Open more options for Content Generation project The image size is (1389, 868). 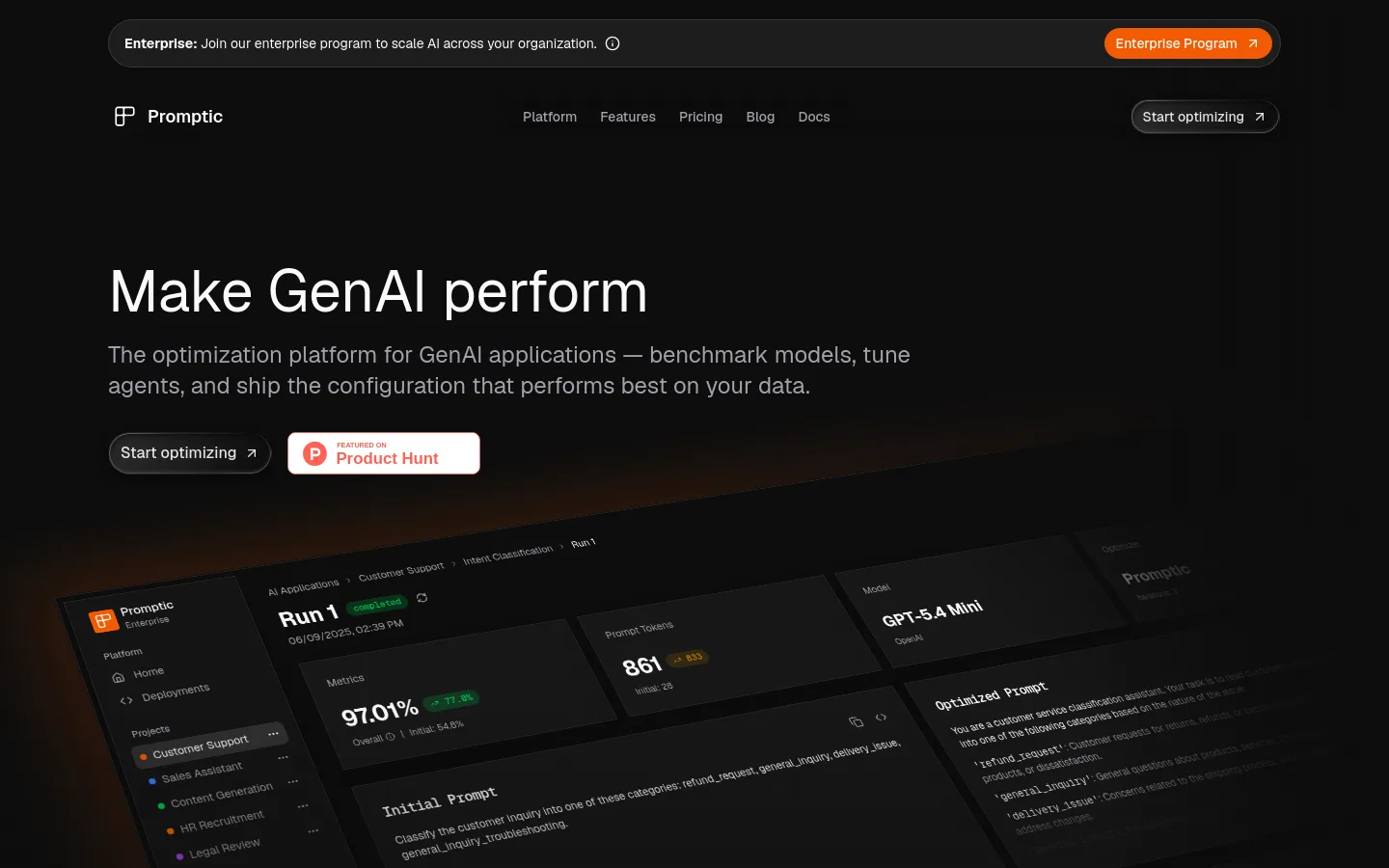pos(293,780)
